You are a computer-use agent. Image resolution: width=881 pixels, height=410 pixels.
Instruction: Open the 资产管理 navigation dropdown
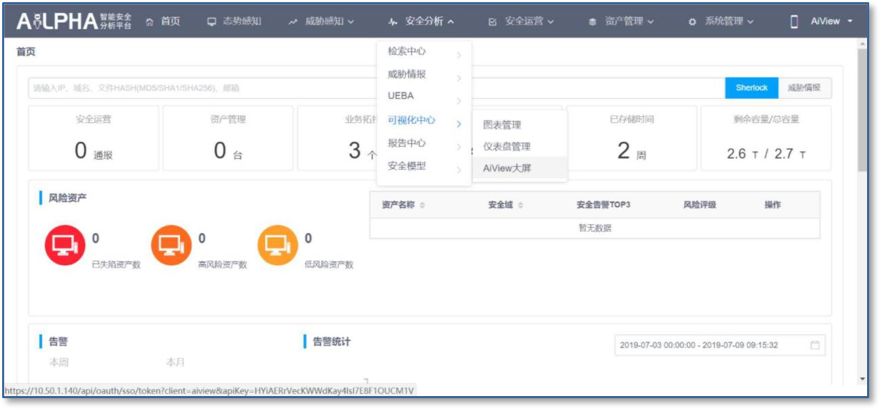(621, 21)
